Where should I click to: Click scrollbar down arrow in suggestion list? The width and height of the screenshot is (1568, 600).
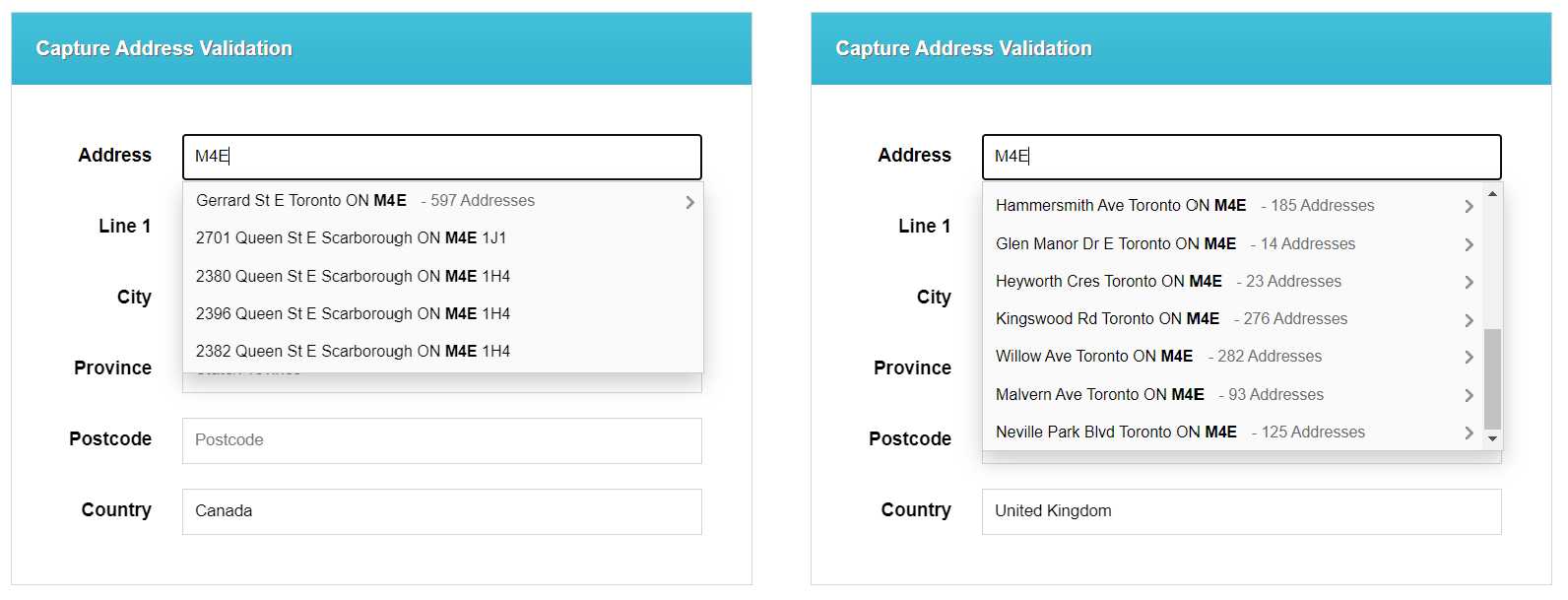tap(1492, 438)
